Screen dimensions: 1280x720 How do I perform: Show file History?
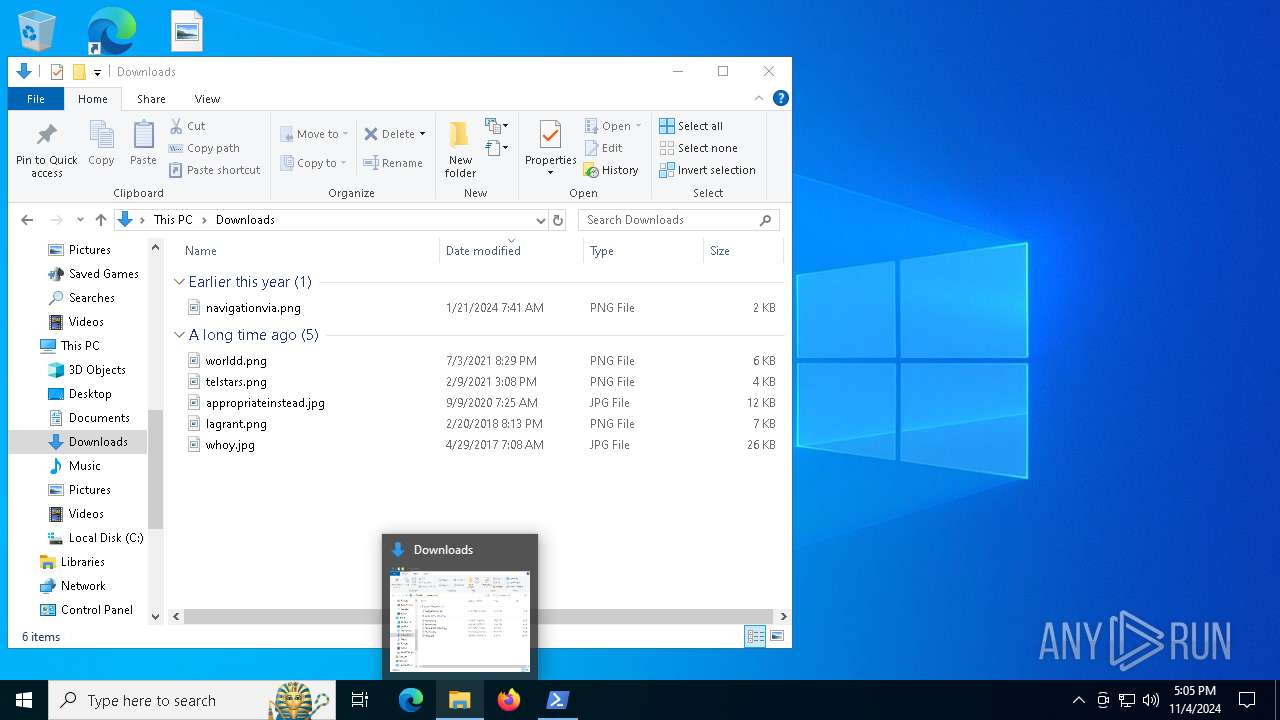pyautogui.click(x=611, y=170)
